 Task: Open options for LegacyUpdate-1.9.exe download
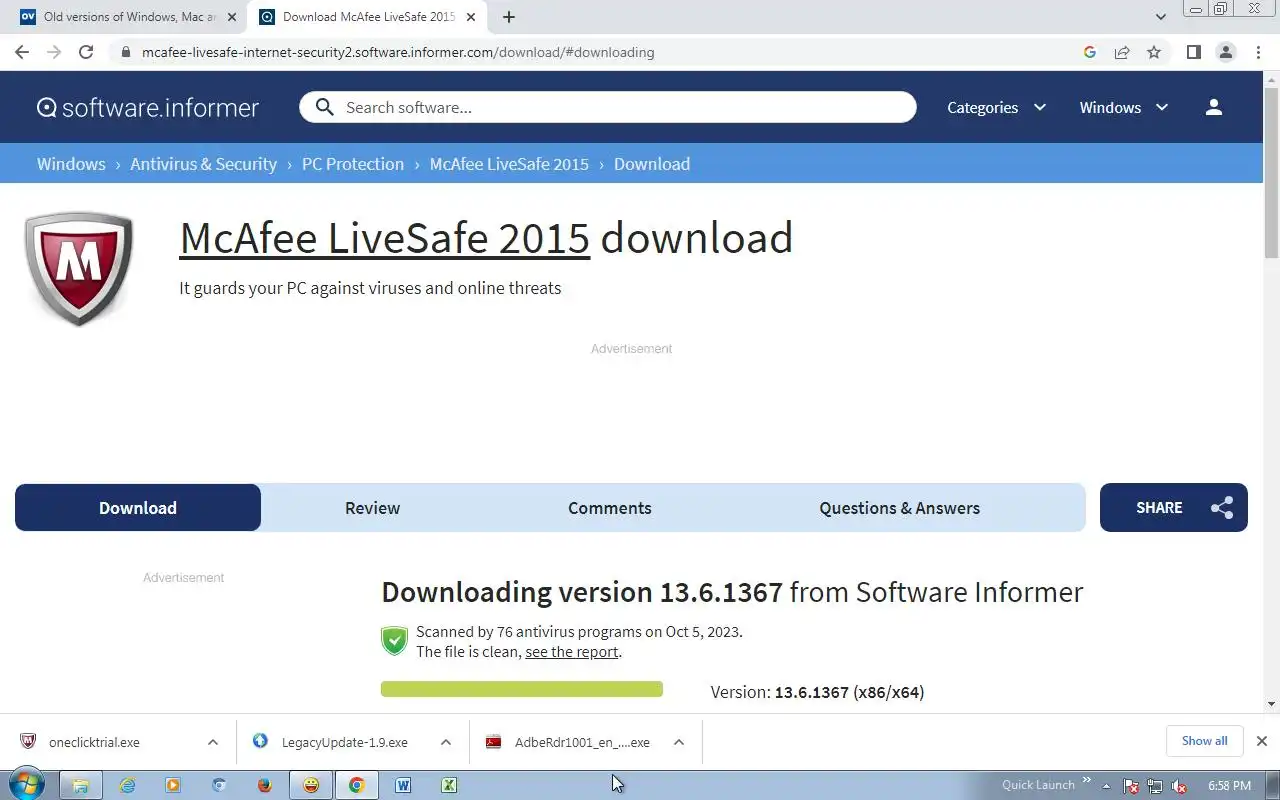click(446, 742)
